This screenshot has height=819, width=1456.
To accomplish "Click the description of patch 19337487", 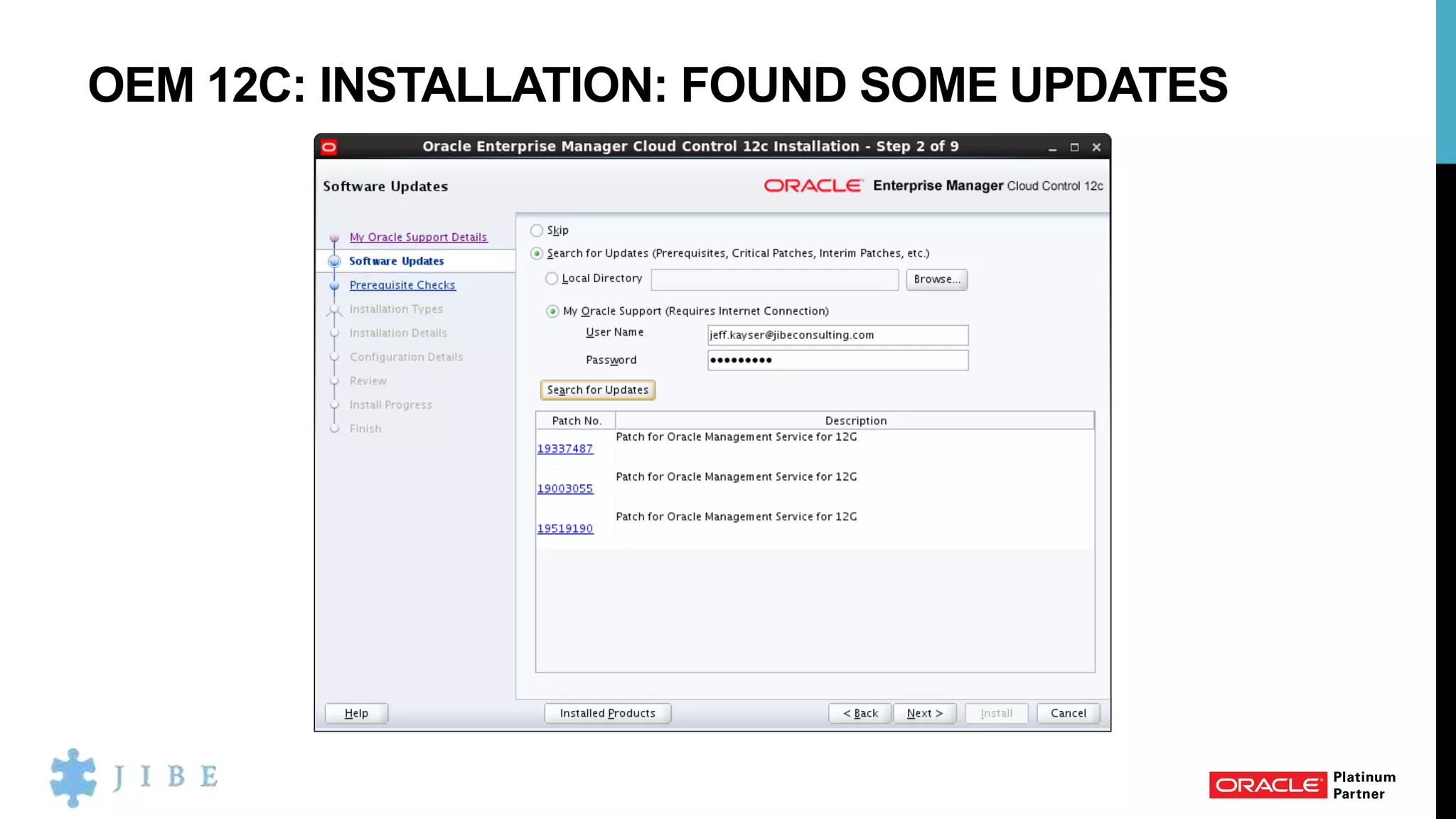I will (736, 437).
